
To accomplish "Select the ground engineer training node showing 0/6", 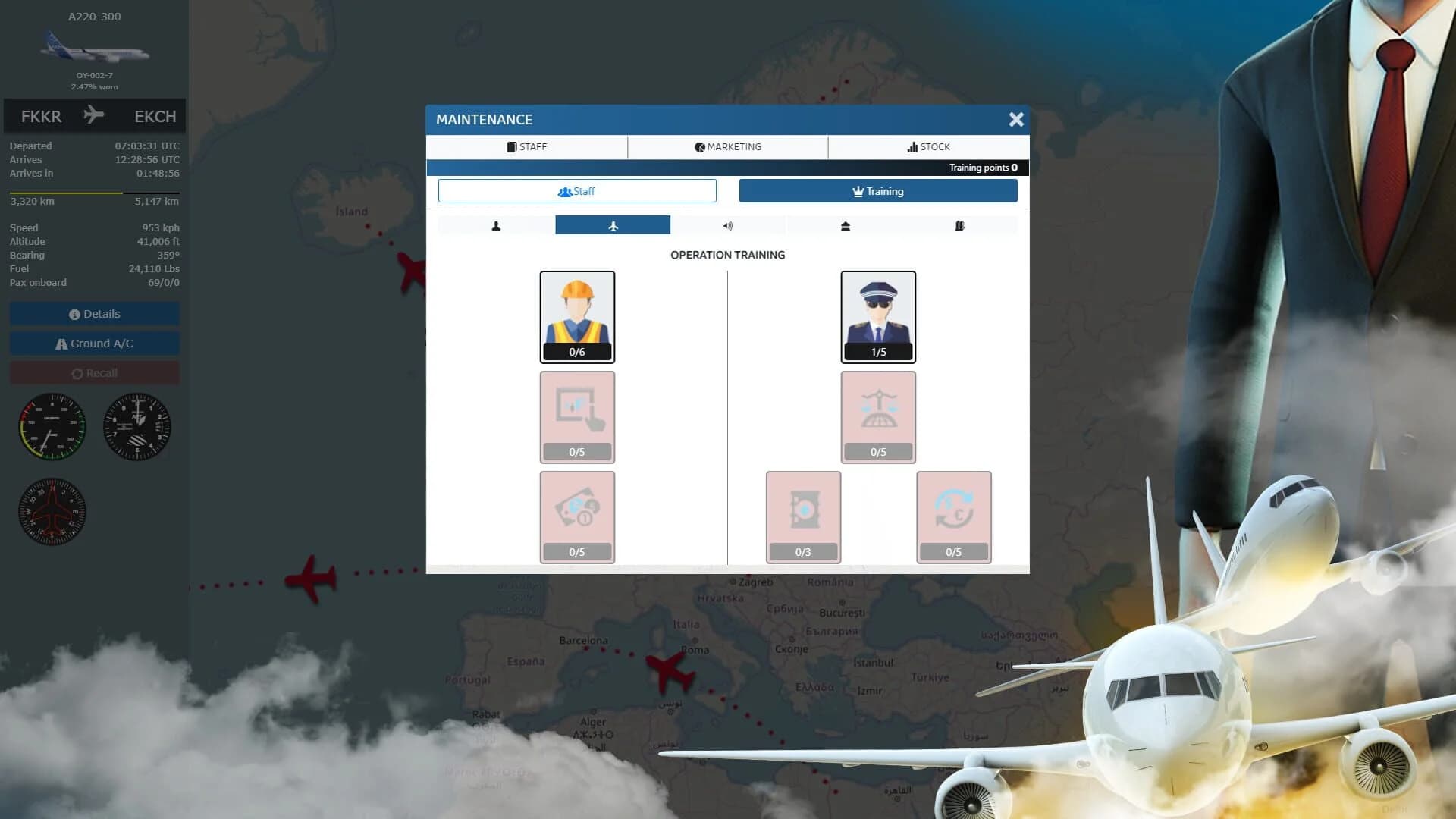I will (577, 317).
